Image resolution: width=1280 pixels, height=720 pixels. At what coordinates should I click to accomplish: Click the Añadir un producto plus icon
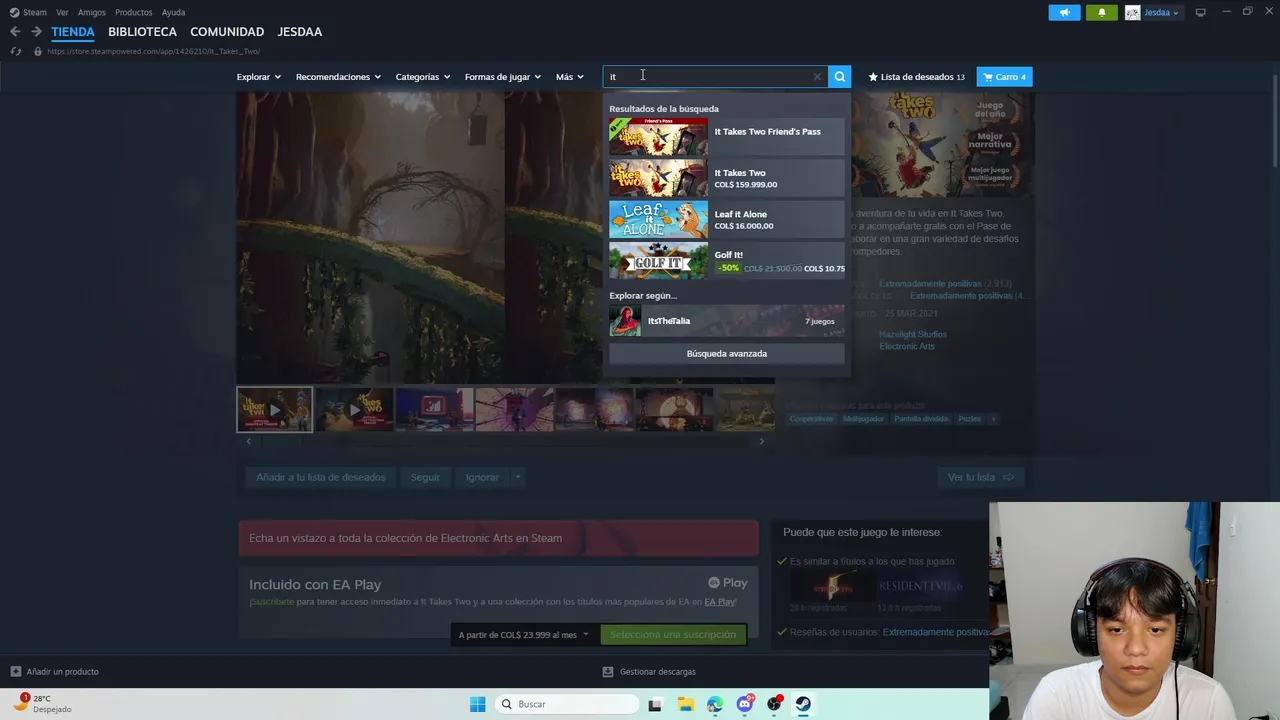pos(15,672)
